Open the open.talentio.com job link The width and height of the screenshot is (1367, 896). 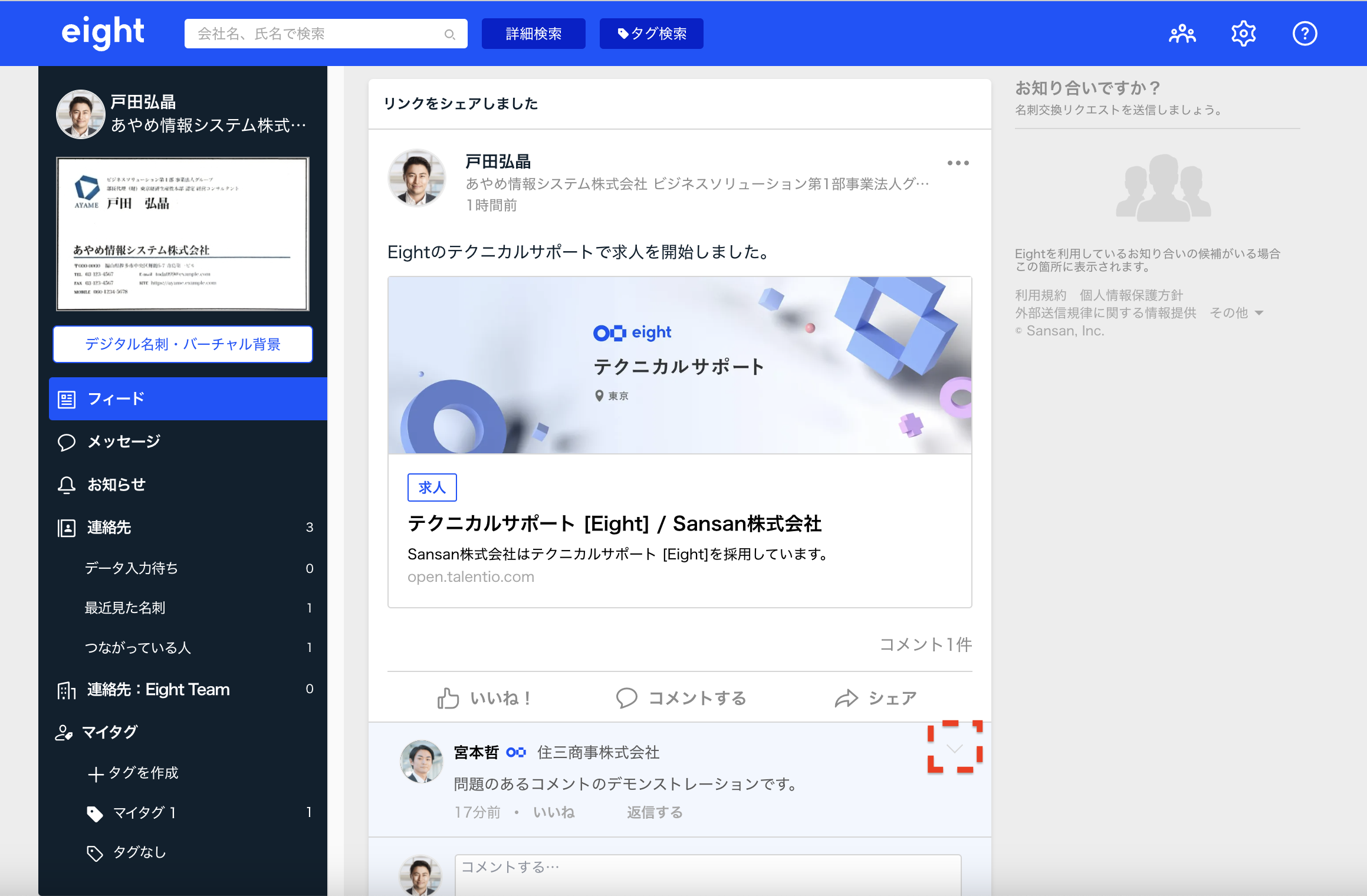pyautogui.click(x=471, y=576)
